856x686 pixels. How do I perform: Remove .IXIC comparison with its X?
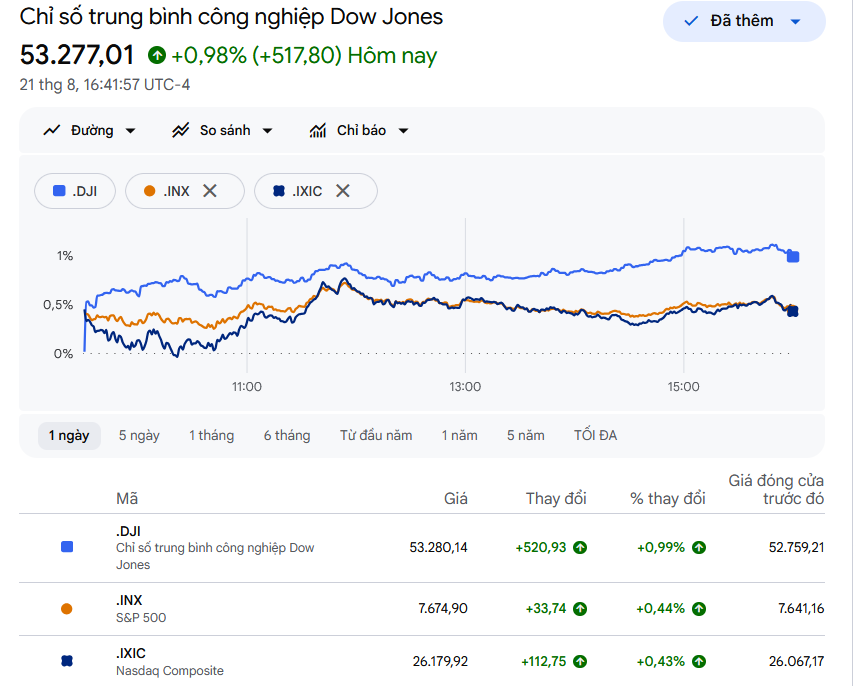343,190
